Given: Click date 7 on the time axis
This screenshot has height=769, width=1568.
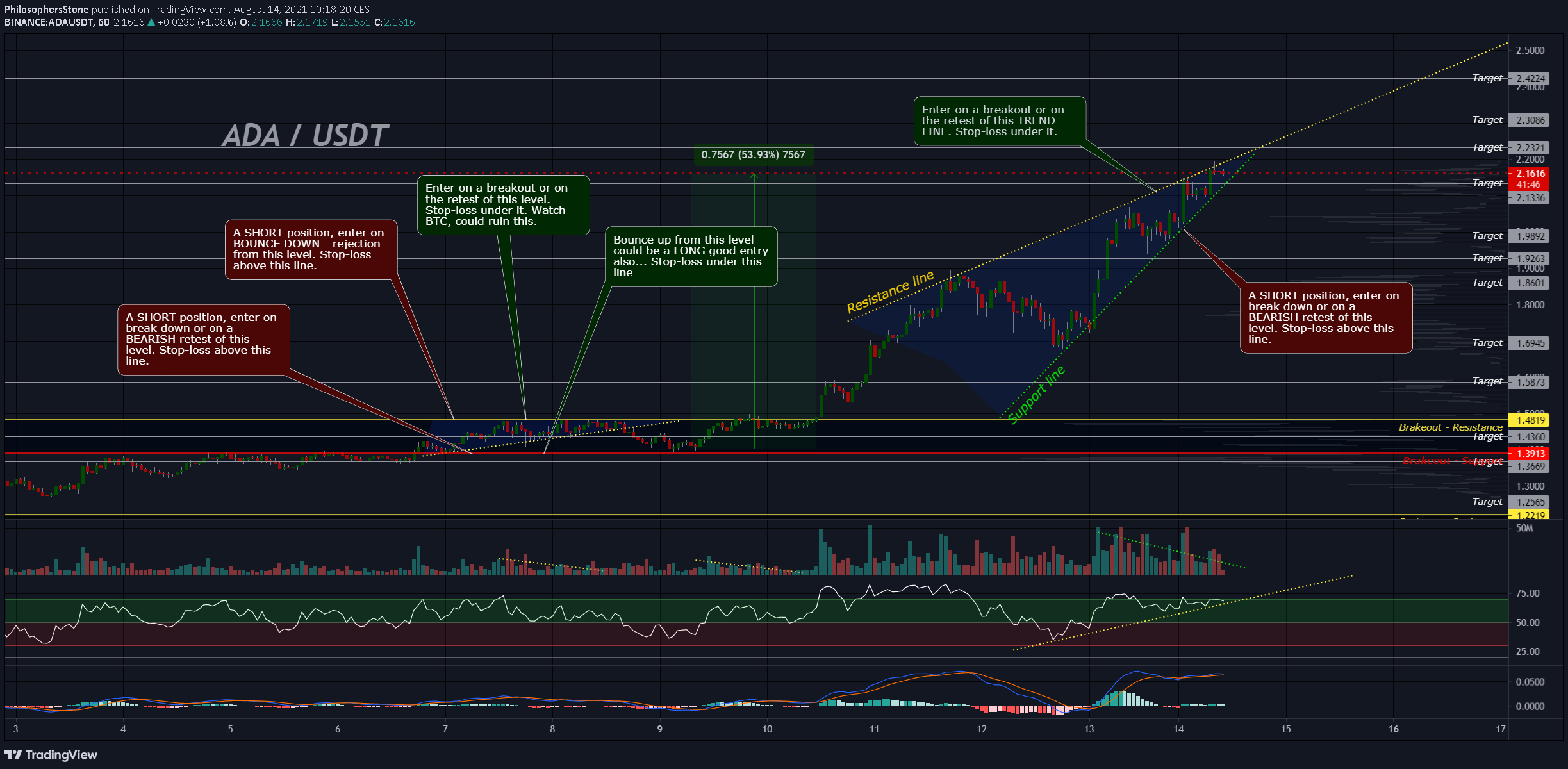Looking at the screenshot, I should 445,729.
